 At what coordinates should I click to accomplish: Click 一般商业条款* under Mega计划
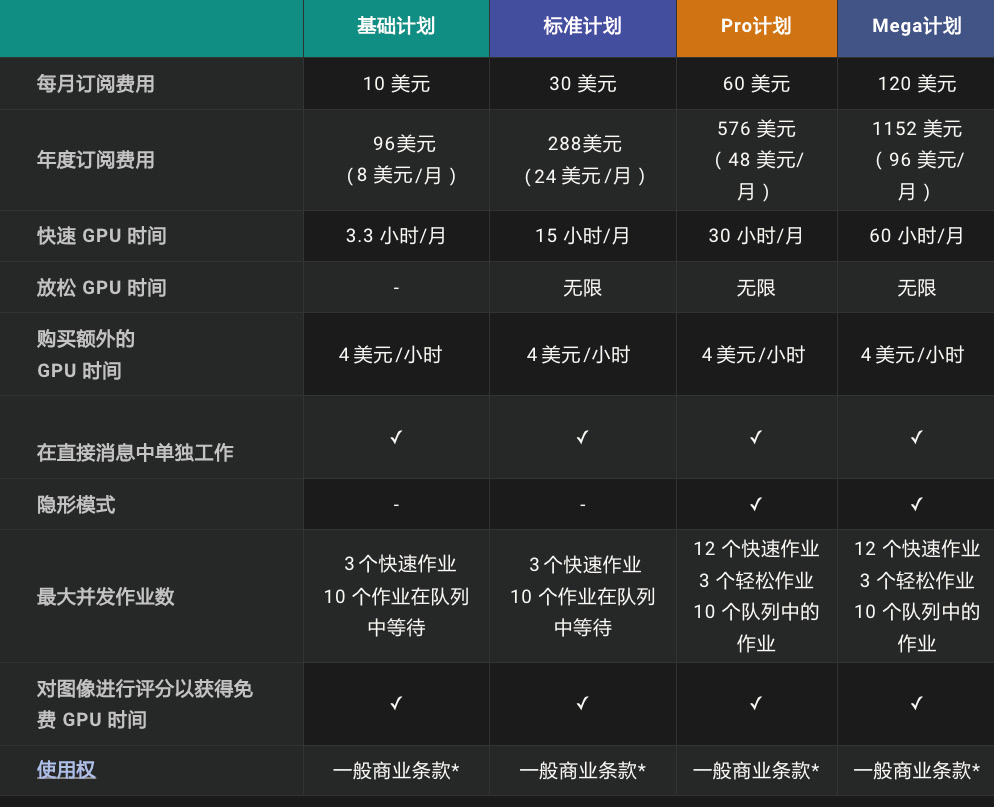pyautogui.click(x=916, y=771)
